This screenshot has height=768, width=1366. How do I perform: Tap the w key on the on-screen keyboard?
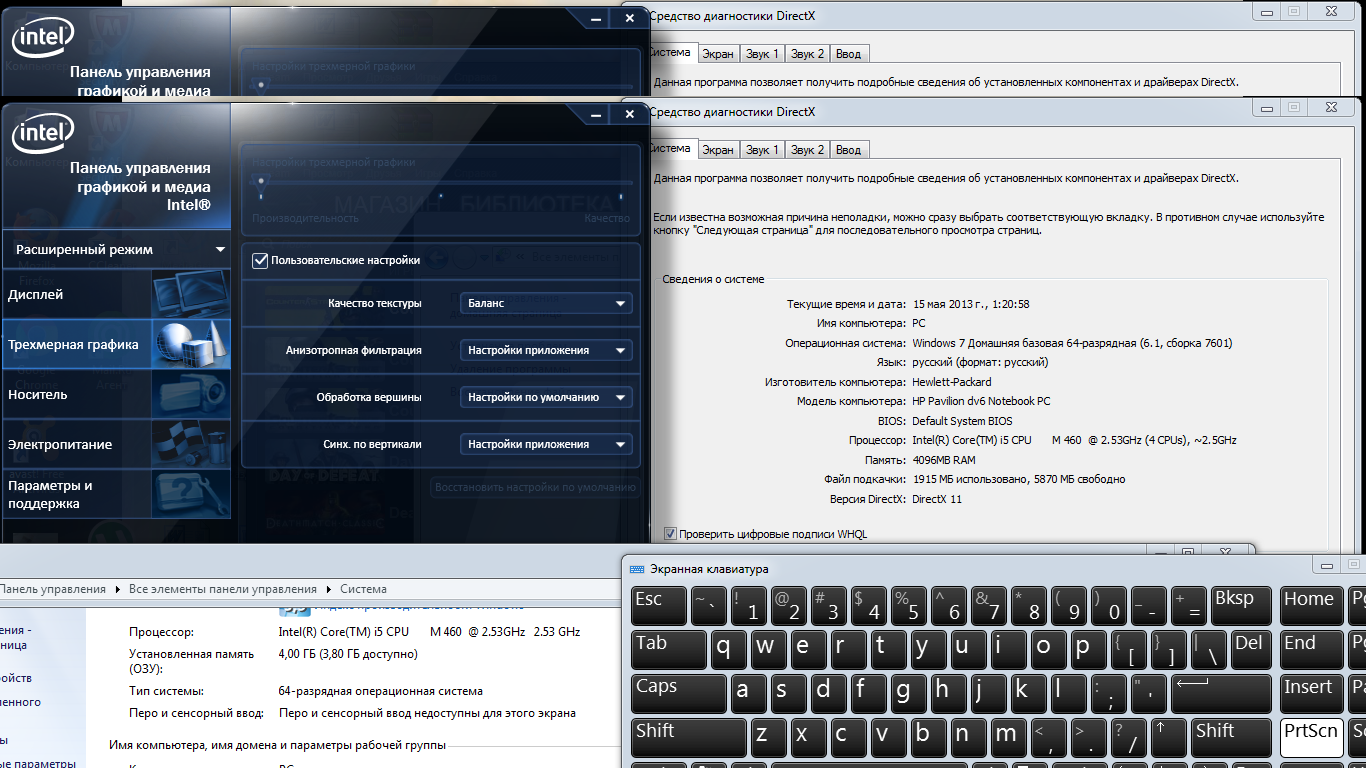(769, 649)
